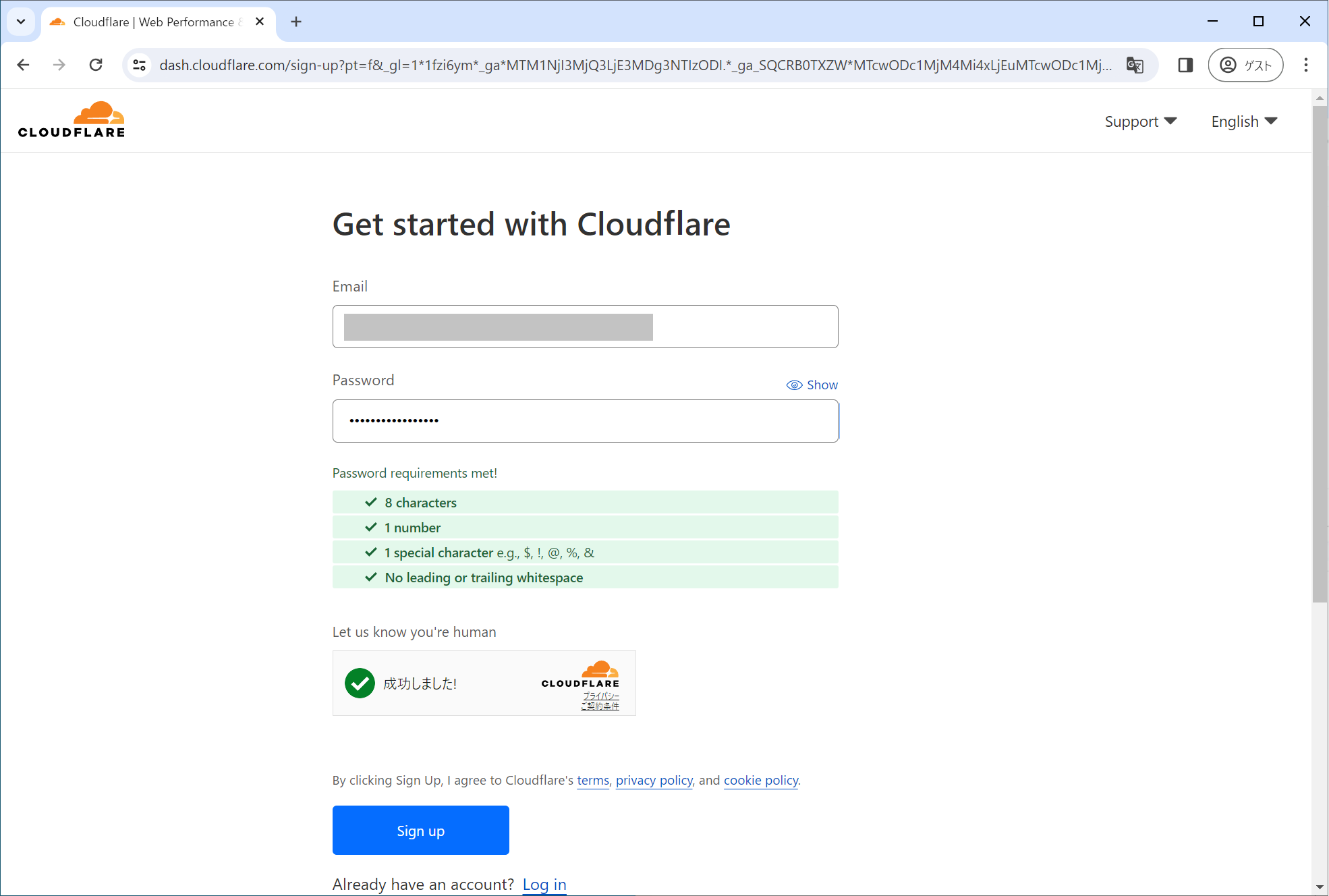Click the tab search dropdown arrow
Screen dimensions: 1329x896
click(20, 21)
